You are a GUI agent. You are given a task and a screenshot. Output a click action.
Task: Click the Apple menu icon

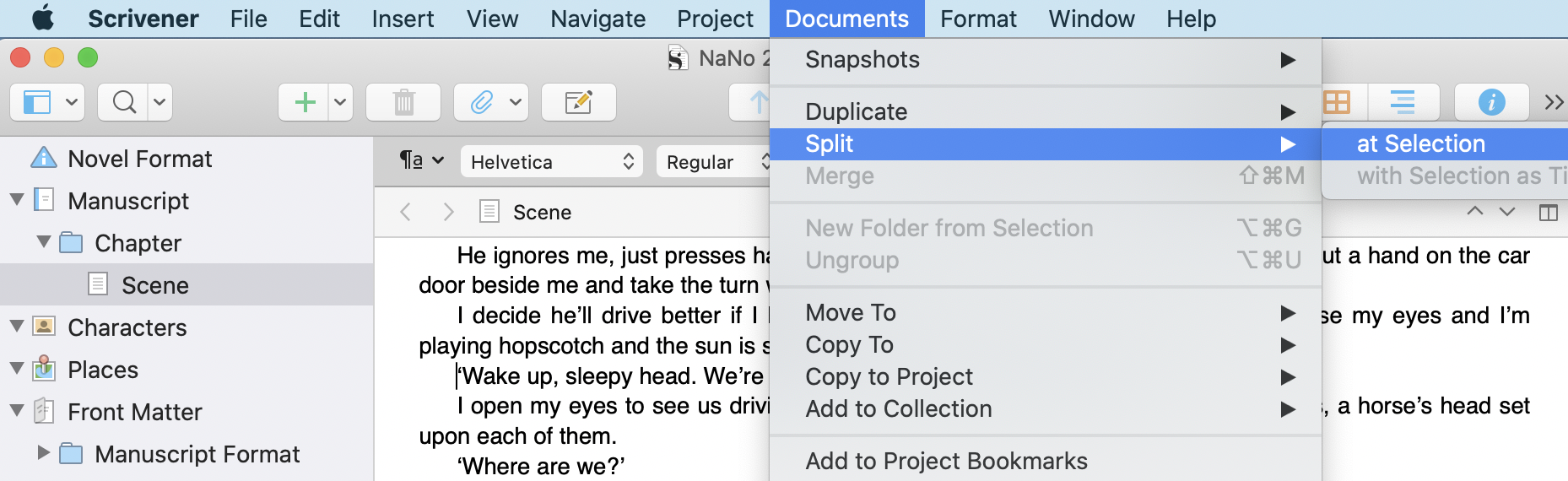pyautogui.click(x=42, y=19)
